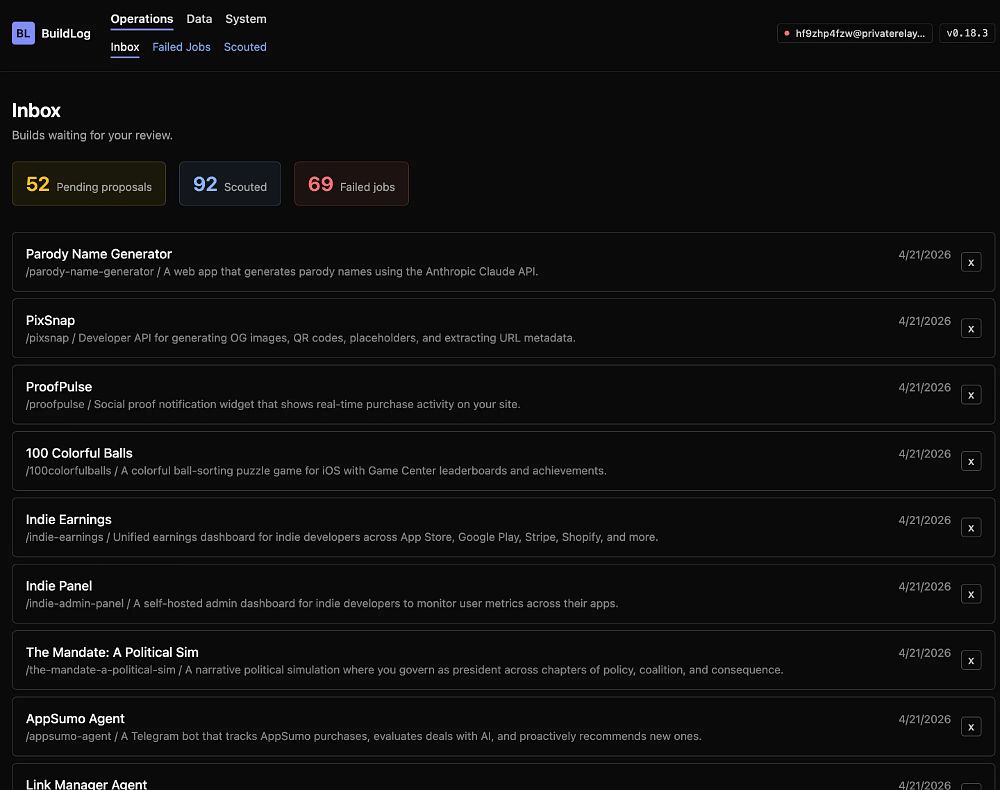The image size is (1000, 790).
Task: Click the /pixsnap description line
Action: click(300, 338)
